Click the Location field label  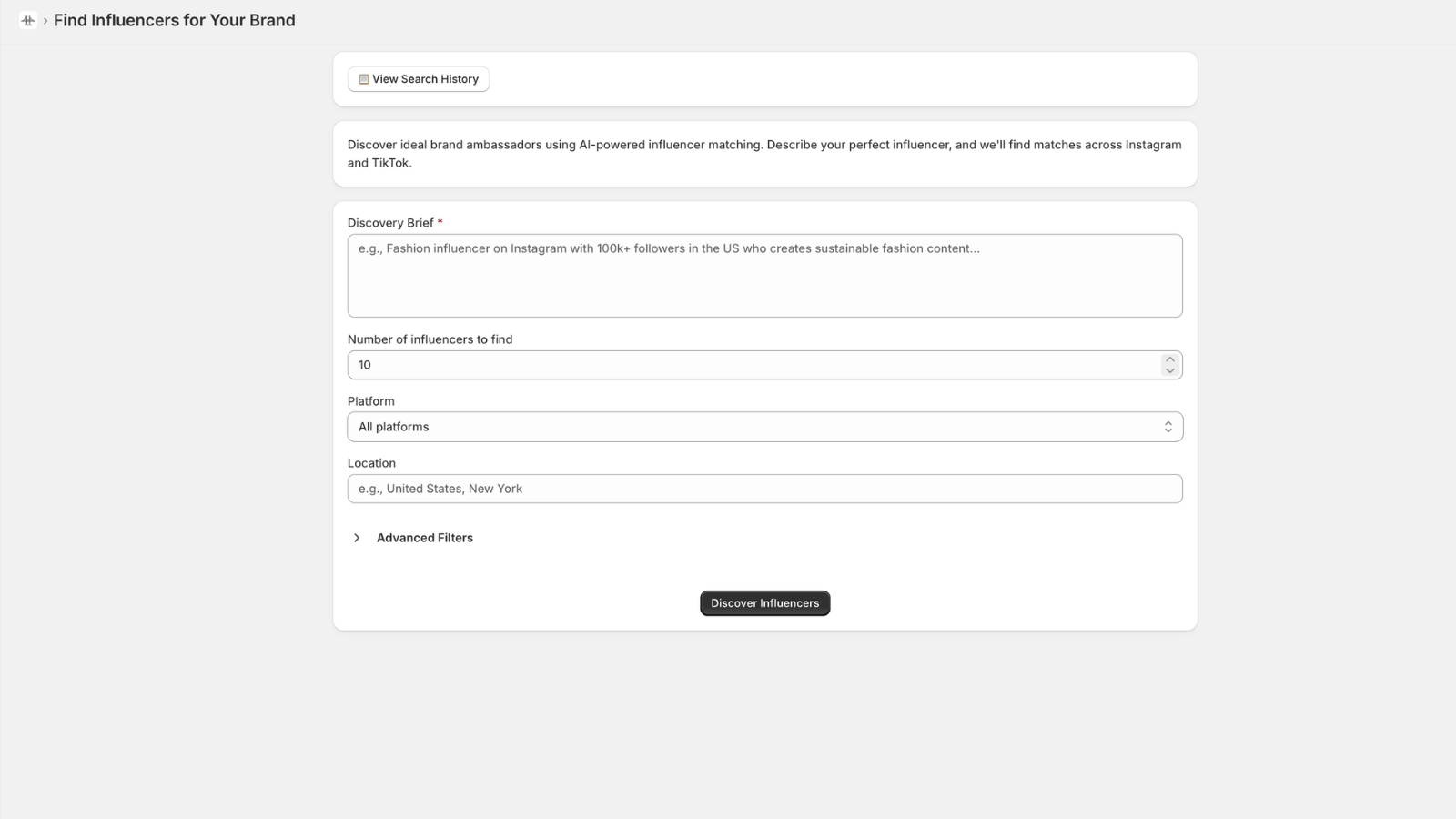(371, 463)
